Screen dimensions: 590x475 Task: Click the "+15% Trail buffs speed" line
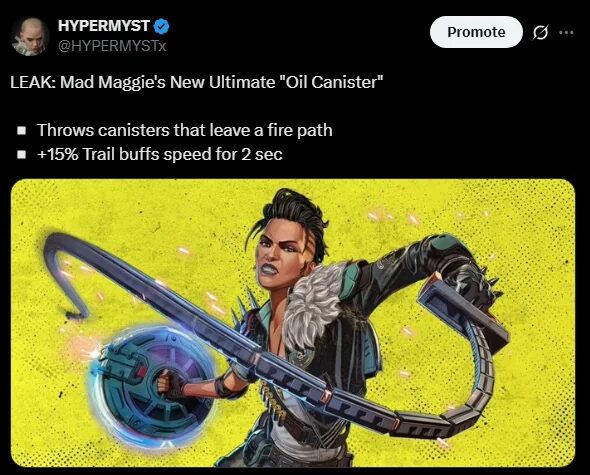160,154
